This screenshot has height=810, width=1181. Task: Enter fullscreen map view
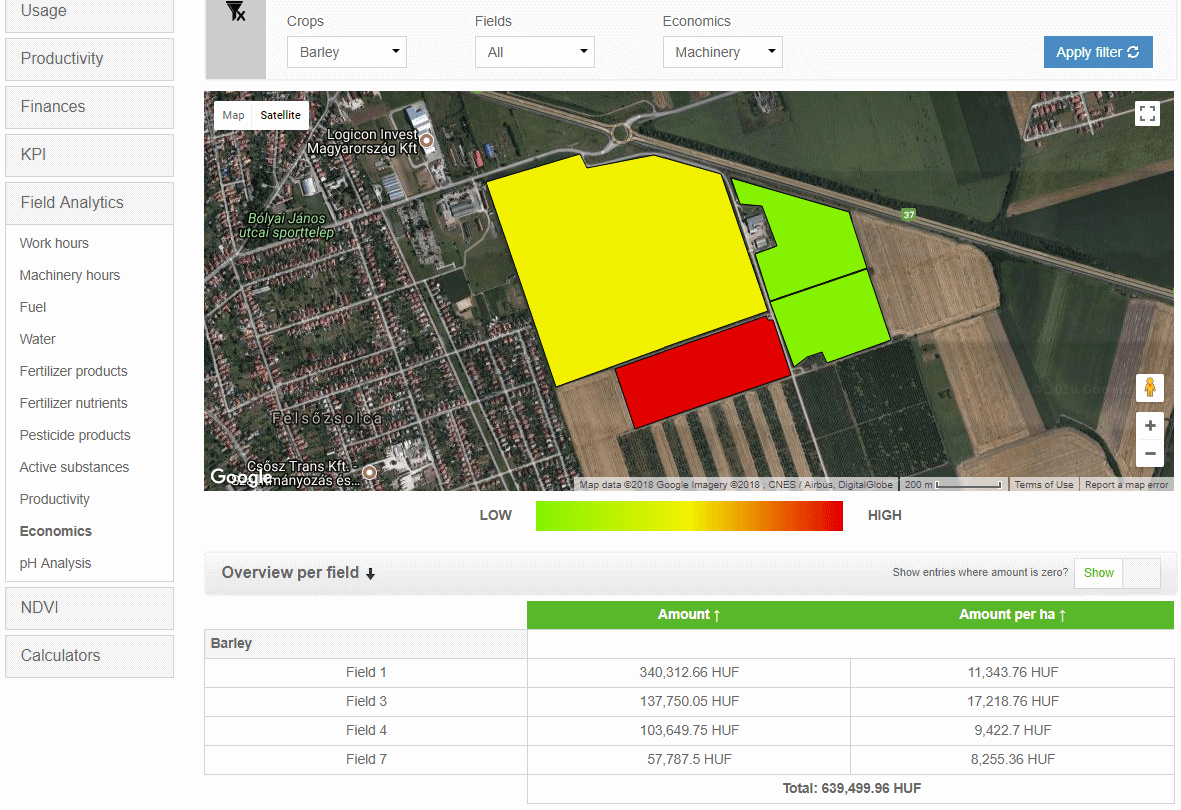(x=1147, y=114)
